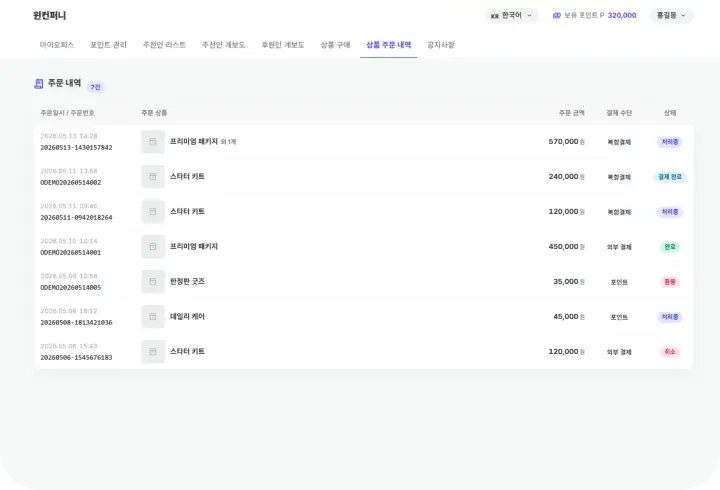Click the 결제 수단 column header
The height and width of the screenshot is (490, 720).
point(619,113)
